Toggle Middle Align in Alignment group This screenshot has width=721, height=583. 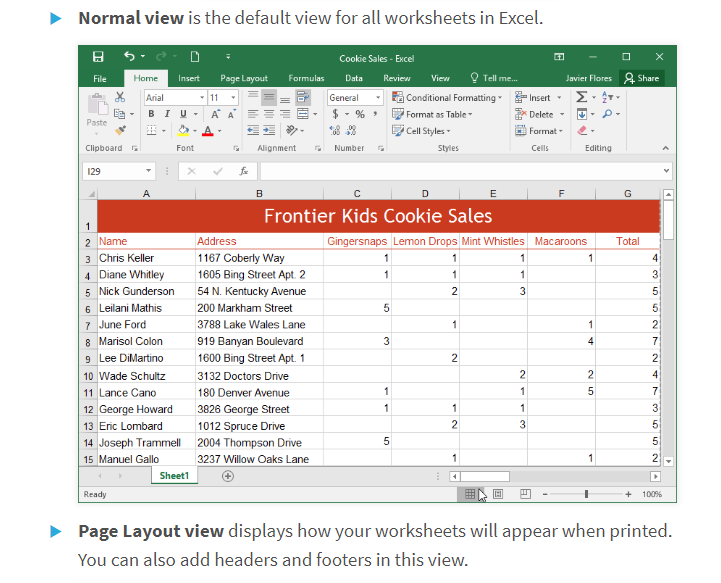point(269,97)
